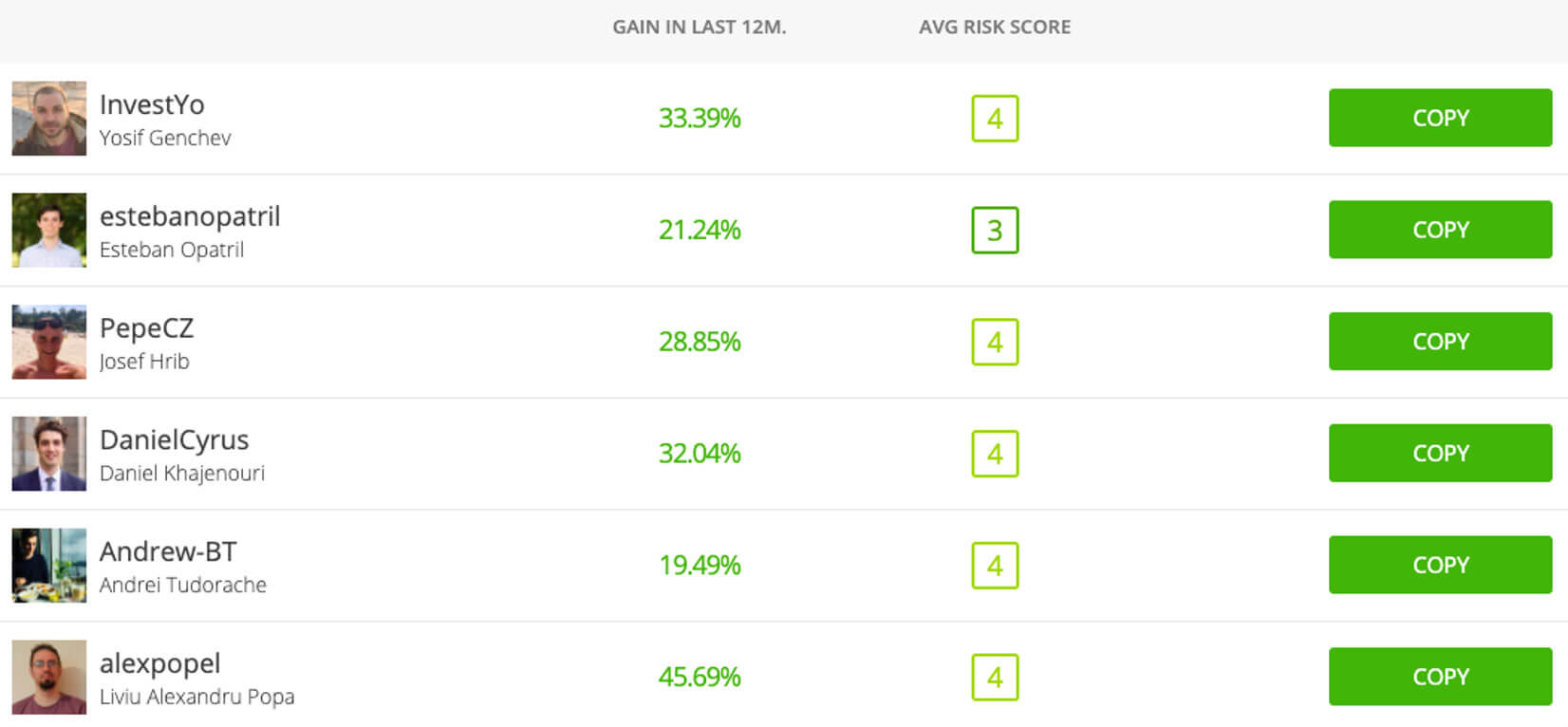Select the PepeCZ username link
This screenshot has width=1568, height=727.
(146, 328)
